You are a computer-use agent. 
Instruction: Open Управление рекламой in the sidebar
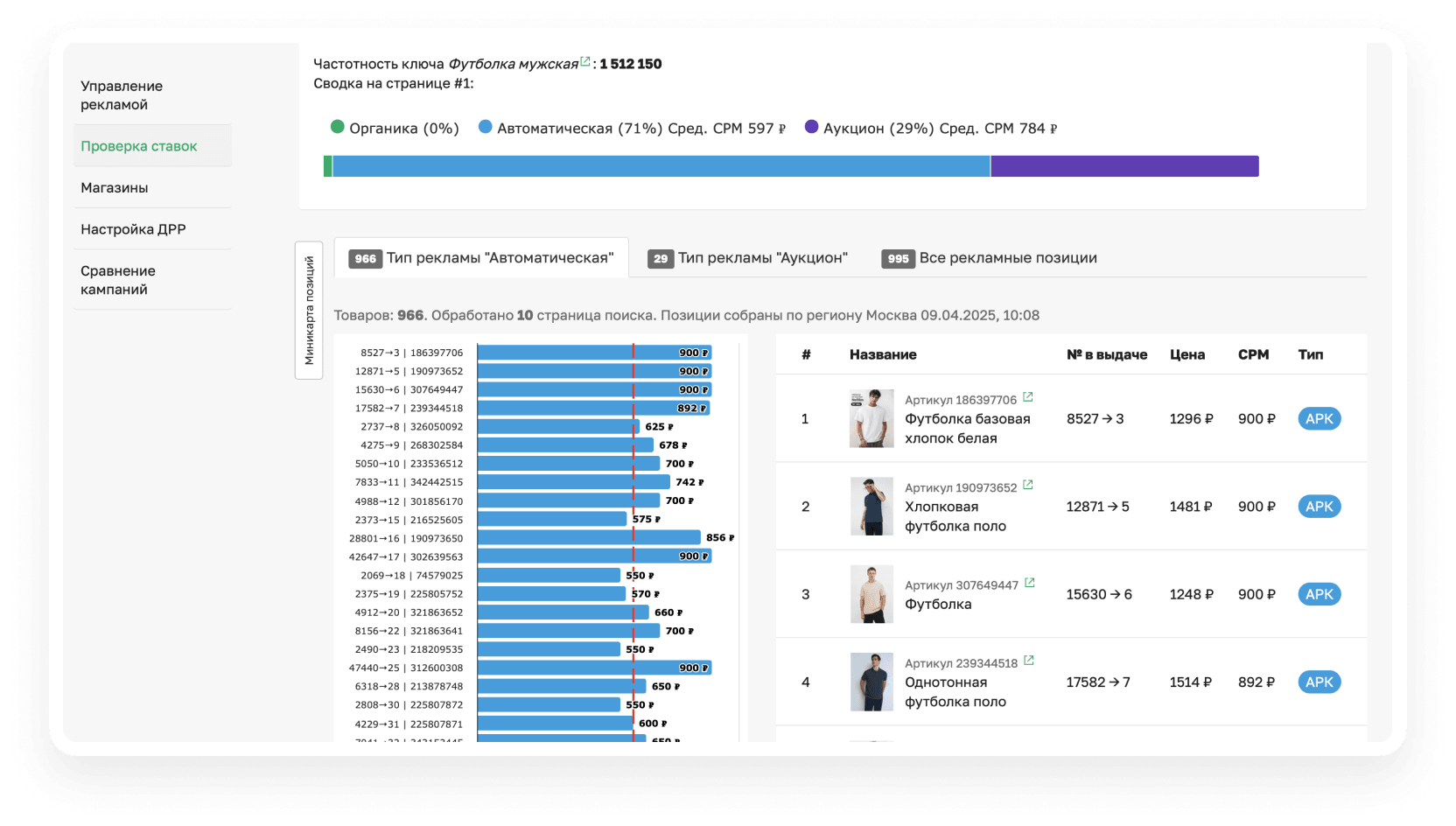[122, 95]
